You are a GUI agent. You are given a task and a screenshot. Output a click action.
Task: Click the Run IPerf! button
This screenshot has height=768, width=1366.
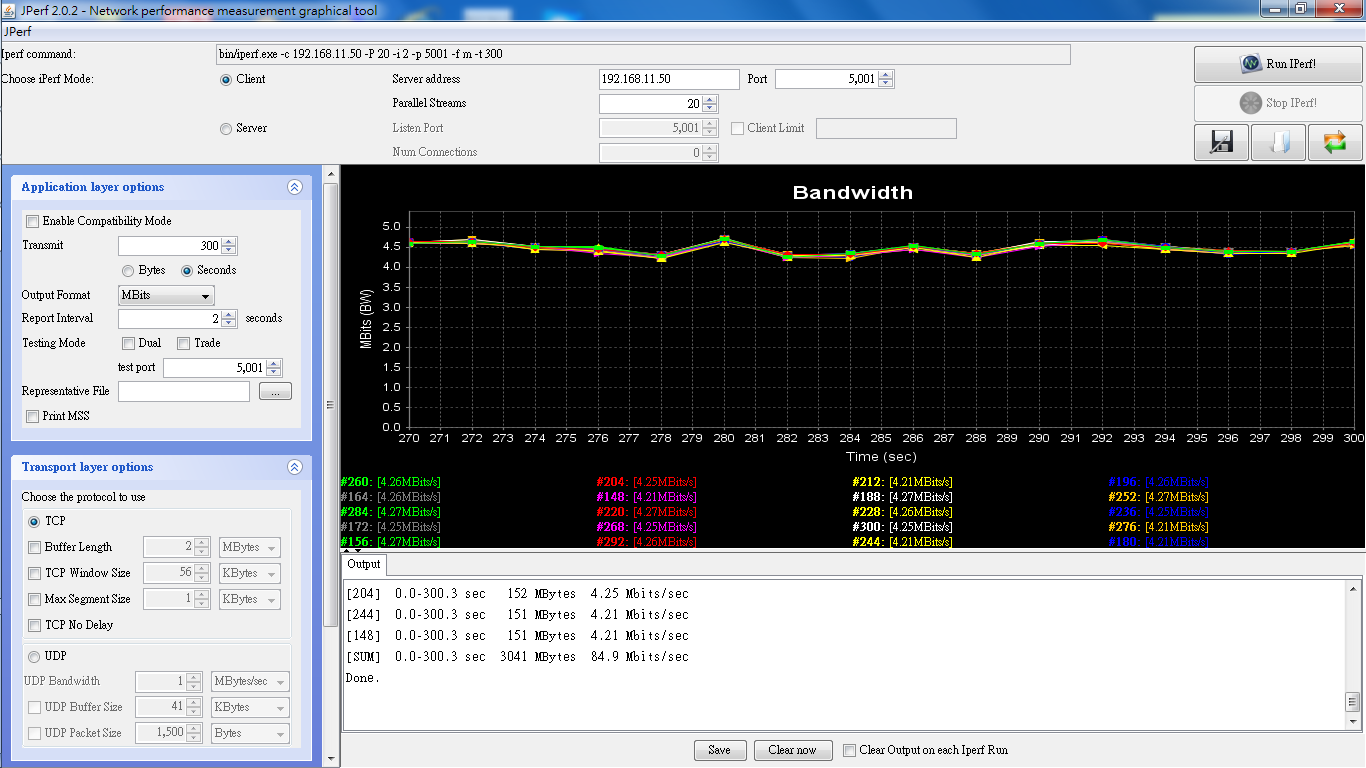coord(1278,64)
